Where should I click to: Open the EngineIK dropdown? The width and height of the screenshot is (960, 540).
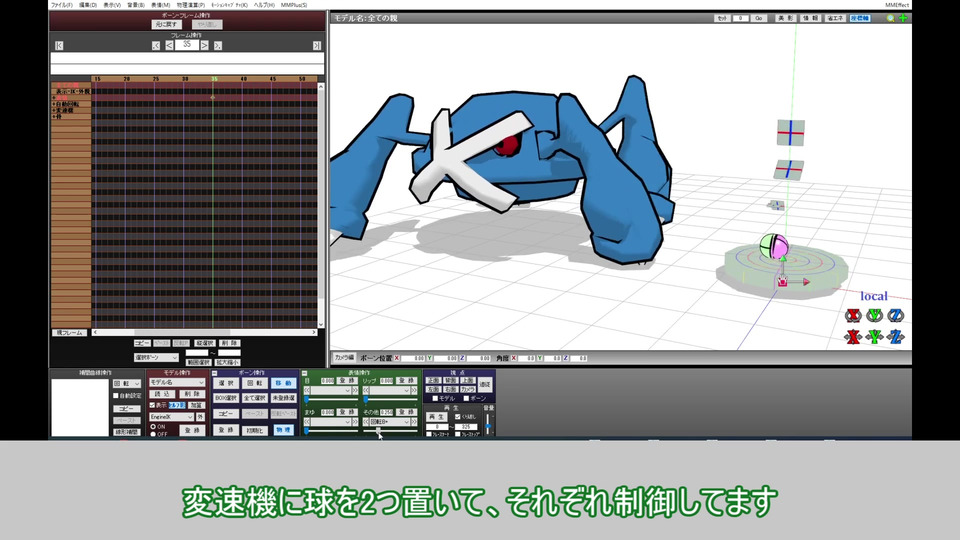(171, 417)
